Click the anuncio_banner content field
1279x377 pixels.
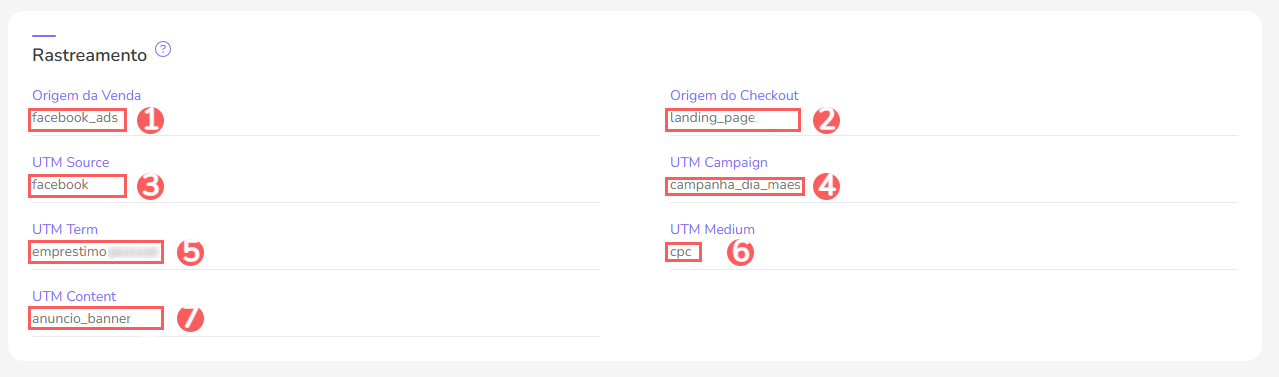click(96, 319)
